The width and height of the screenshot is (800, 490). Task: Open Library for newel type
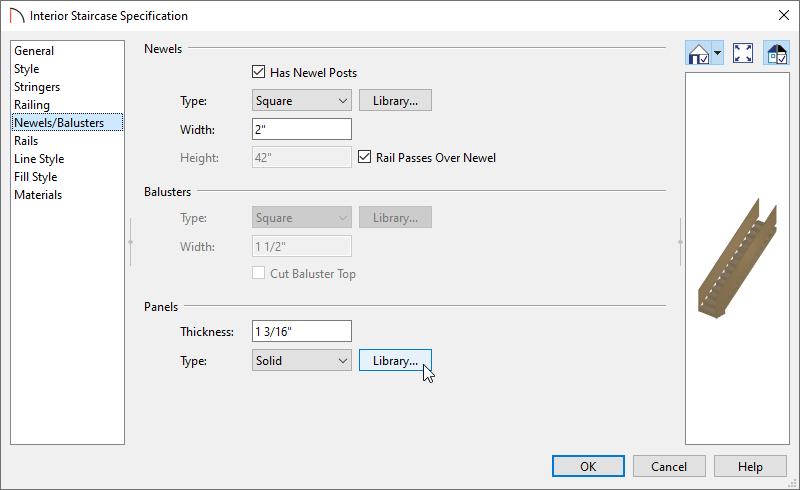click(x=395, y=101)
